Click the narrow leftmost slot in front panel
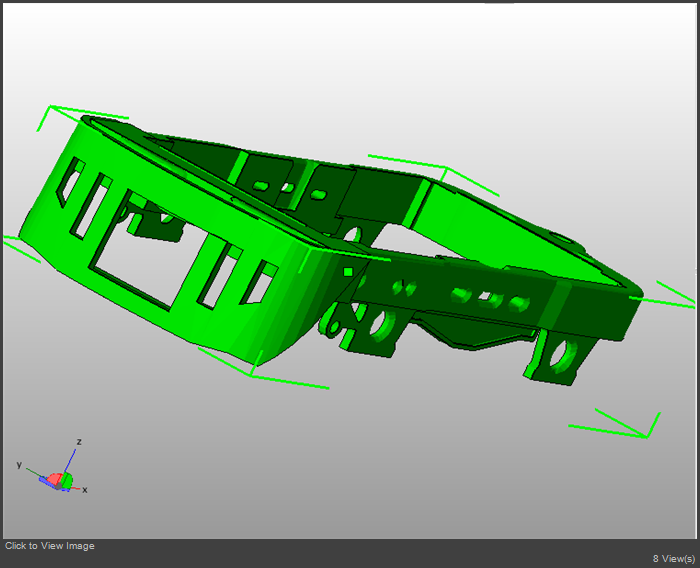 (x=69, y=183)
